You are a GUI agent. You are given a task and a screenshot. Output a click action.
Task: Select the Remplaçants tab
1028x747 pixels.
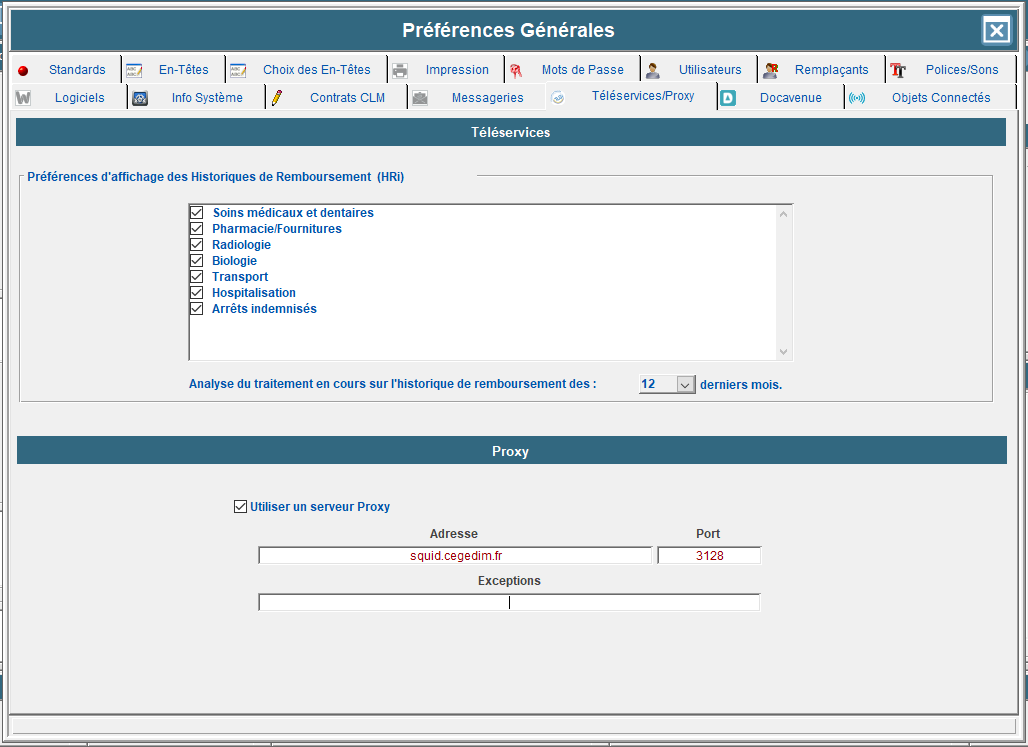point(830,70)
